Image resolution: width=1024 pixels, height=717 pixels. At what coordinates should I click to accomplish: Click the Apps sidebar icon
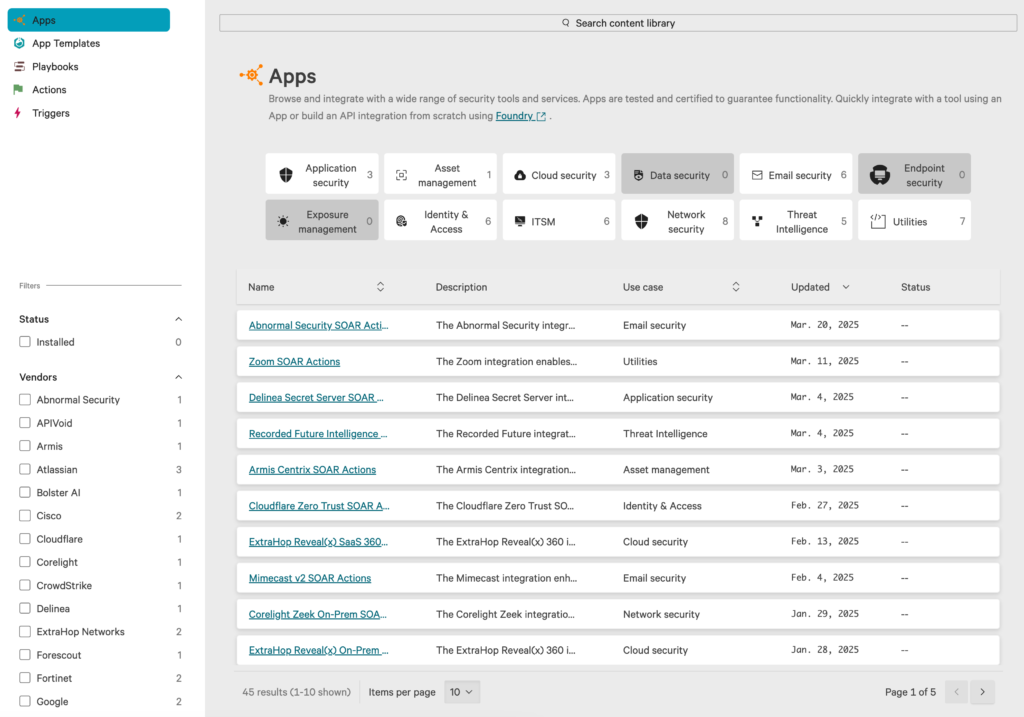click(20, 20)
